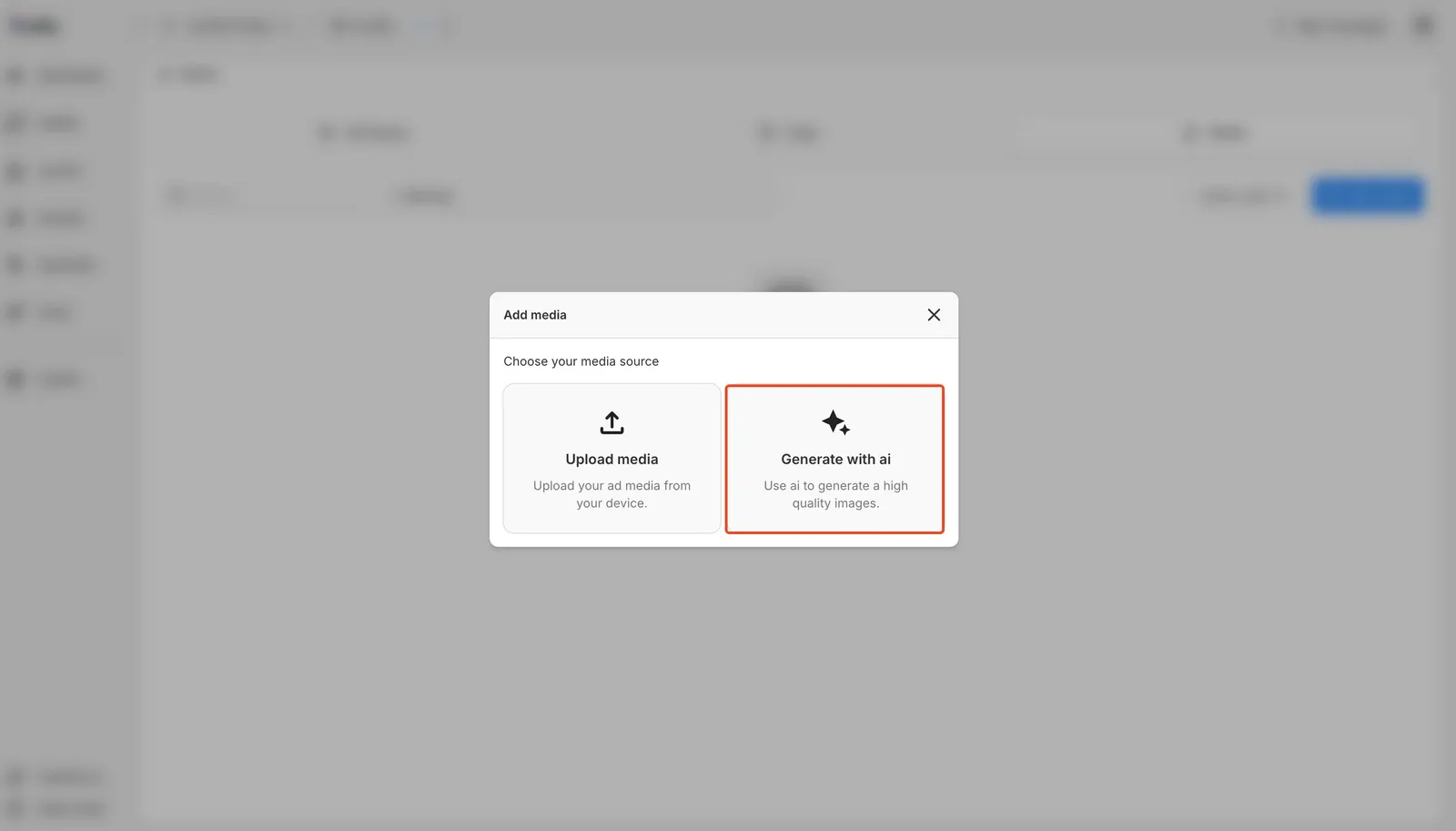Click the upload arrow icon above "Upload media"
This screenshot has width=1456, height=831.
(611, 422)
